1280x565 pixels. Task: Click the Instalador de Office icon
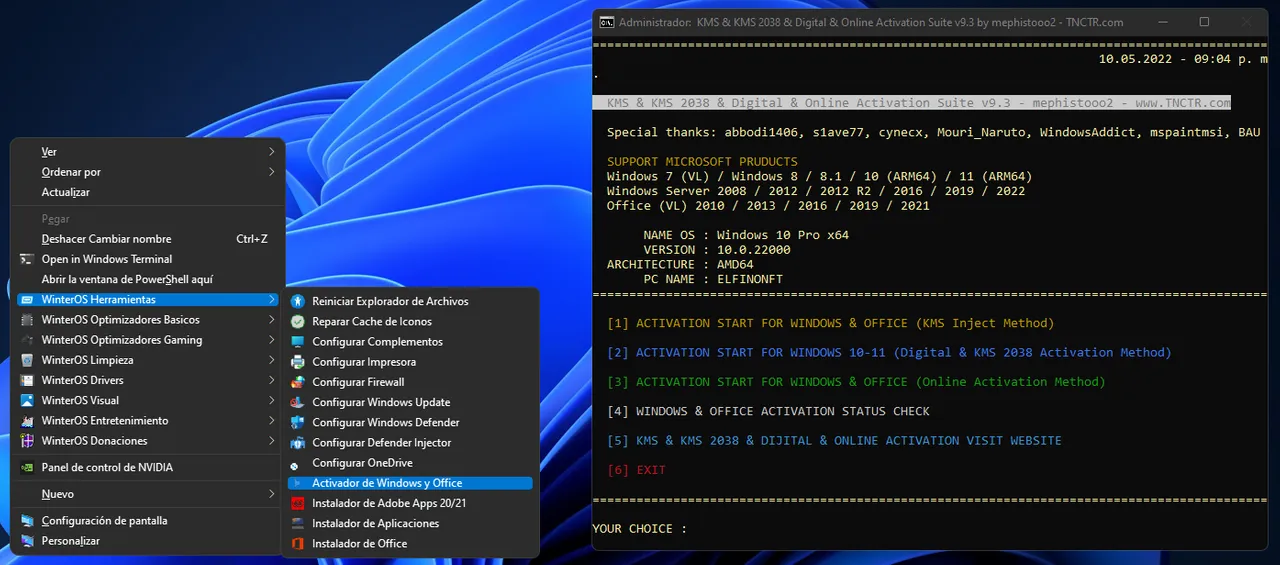tap(297, 543)
